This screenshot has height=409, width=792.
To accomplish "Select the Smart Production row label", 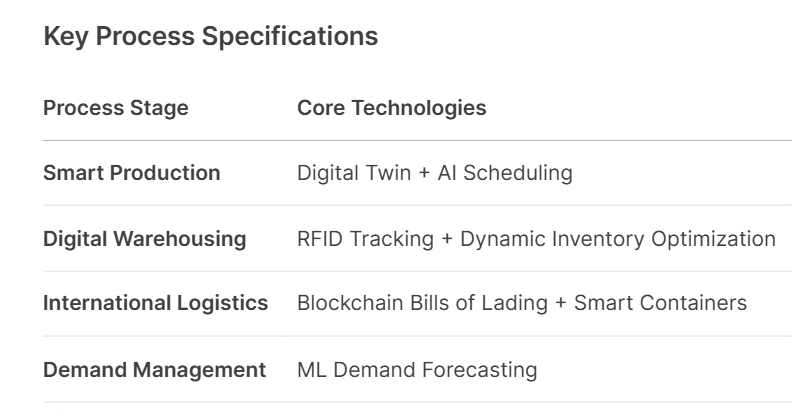I will click(131, 173).
